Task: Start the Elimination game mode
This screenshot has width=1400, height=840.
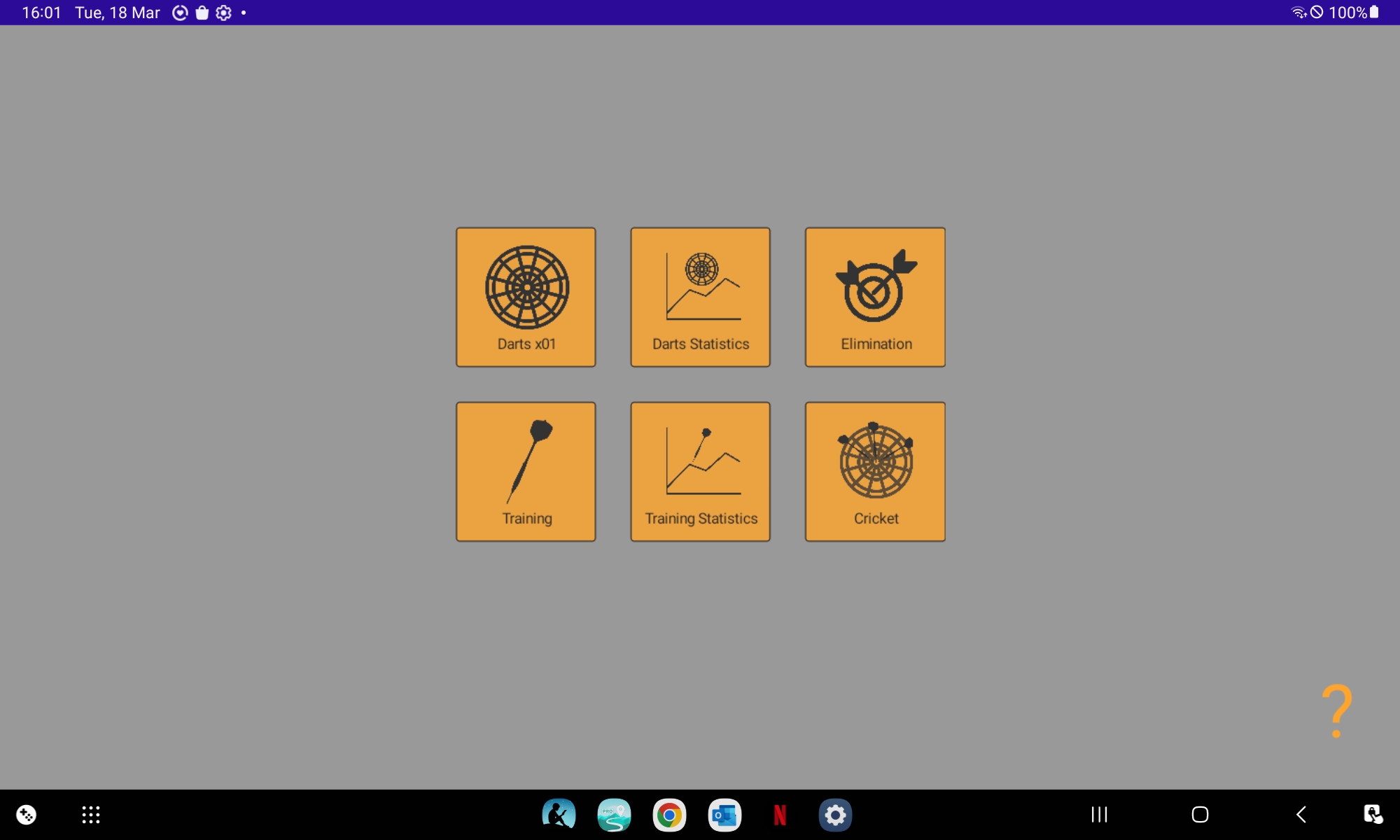Action: 875,297
